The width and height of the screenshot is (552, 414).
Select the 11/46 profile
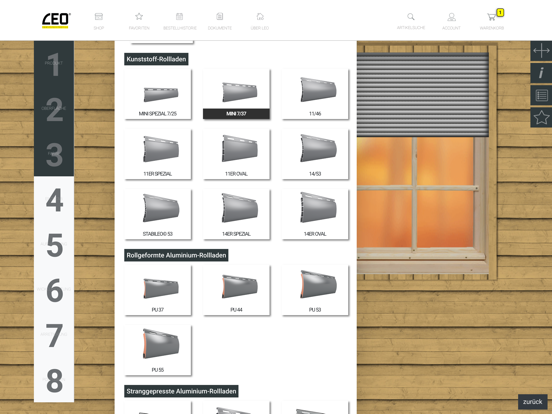tap(315, 94)
